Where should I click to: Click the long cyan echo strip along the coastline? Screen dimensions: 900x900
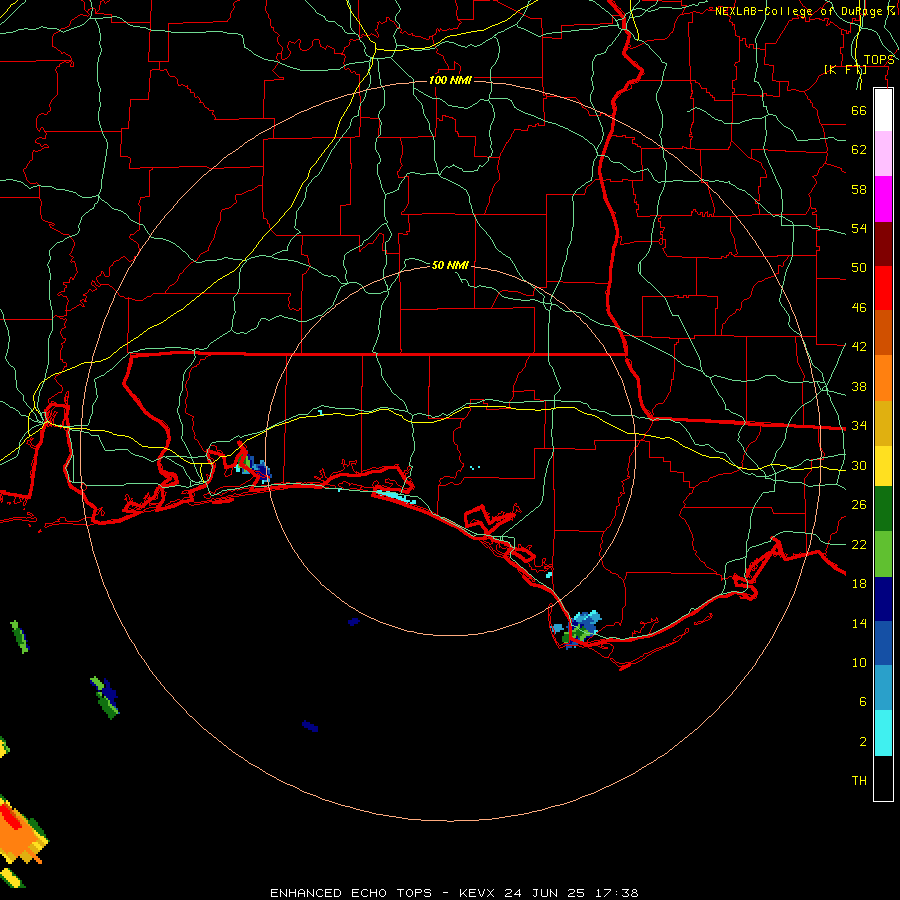click(395, 496)
